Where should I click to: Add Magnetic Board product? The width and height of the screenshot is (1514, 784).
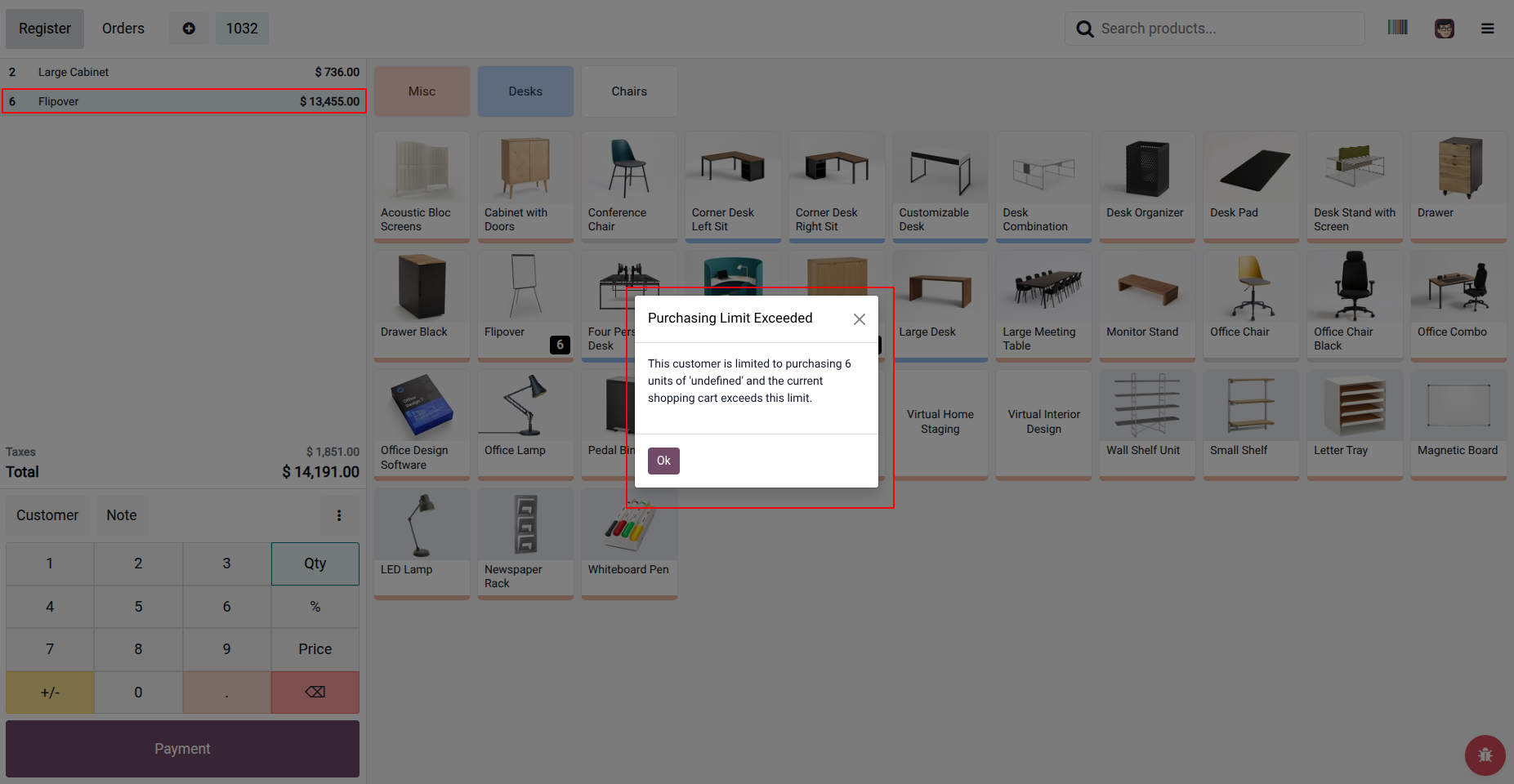click(x=1458, y=425)
